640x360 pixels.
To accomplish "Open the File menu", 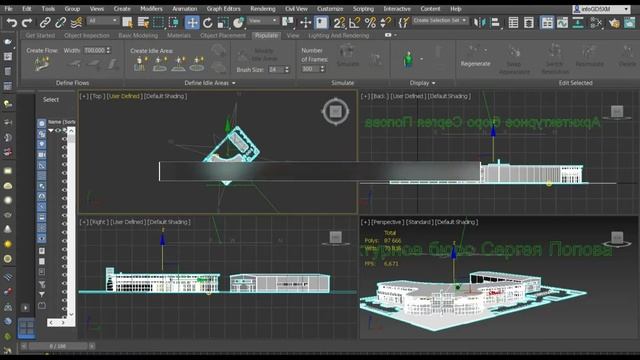I will (8, 9).
